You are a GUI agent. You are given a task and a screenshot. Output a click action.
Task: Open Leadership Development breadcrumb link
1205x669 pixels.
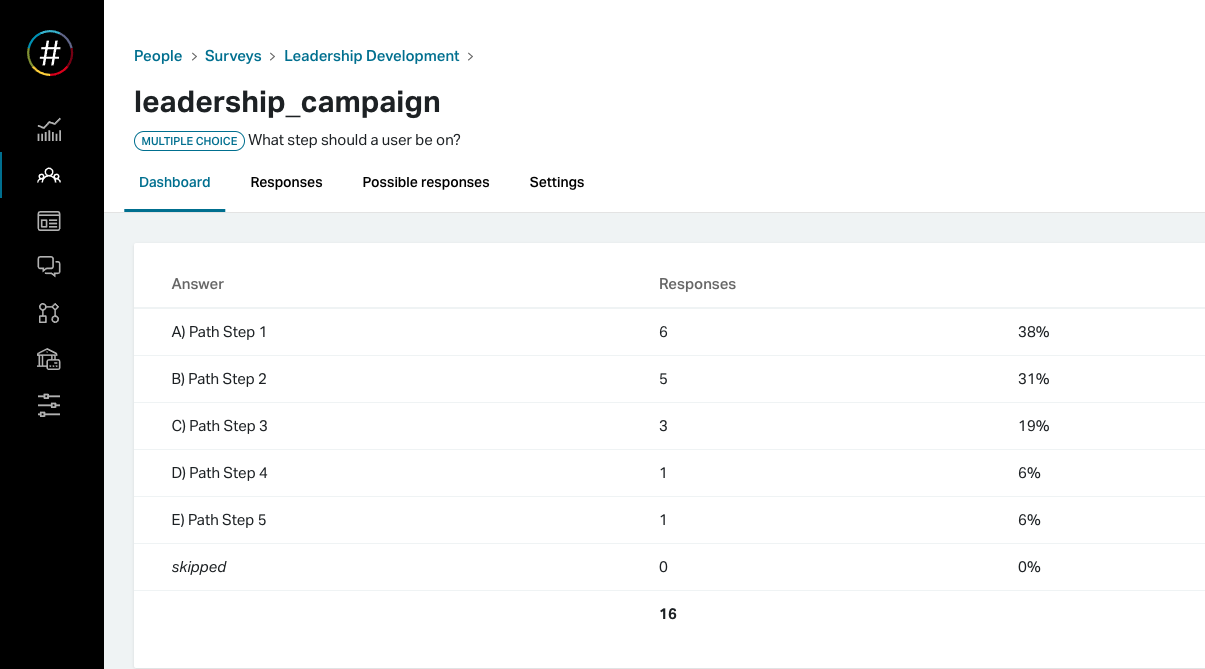click(372, 56)
